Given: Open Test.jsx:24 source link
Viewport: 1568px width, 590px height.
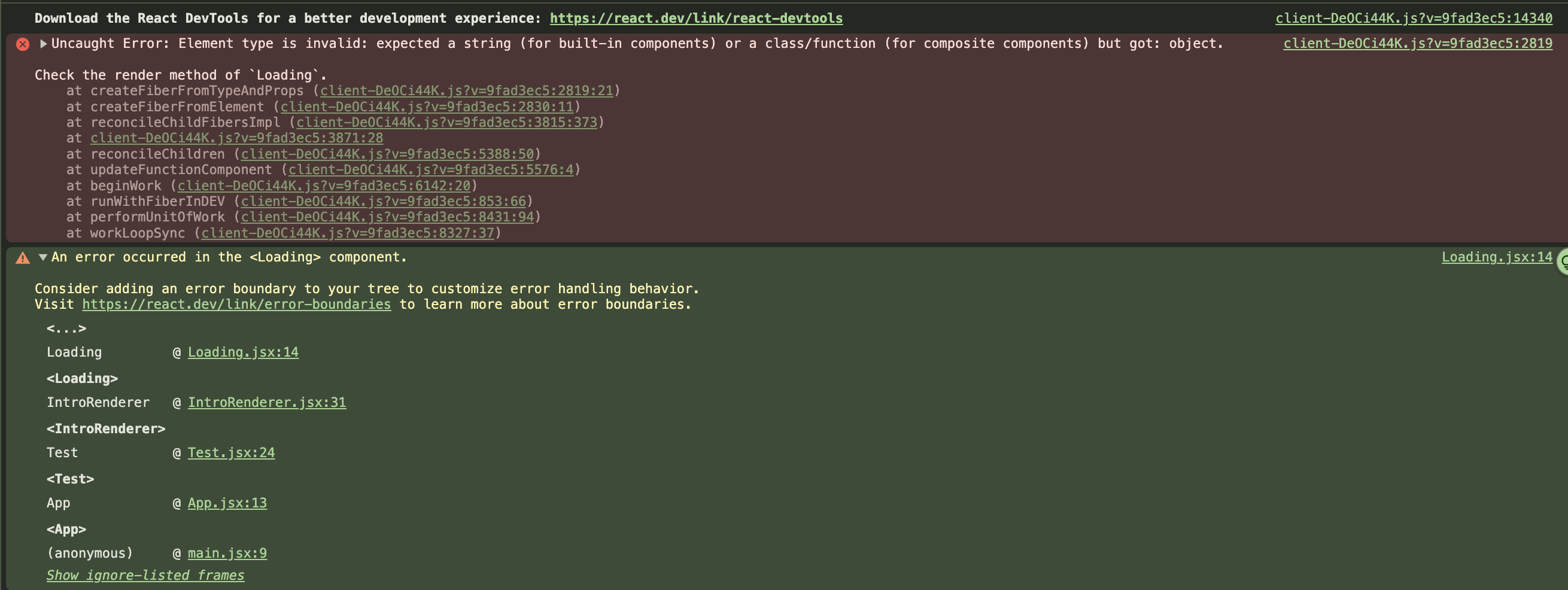Looking at the screenshot, I should (230, 453).
